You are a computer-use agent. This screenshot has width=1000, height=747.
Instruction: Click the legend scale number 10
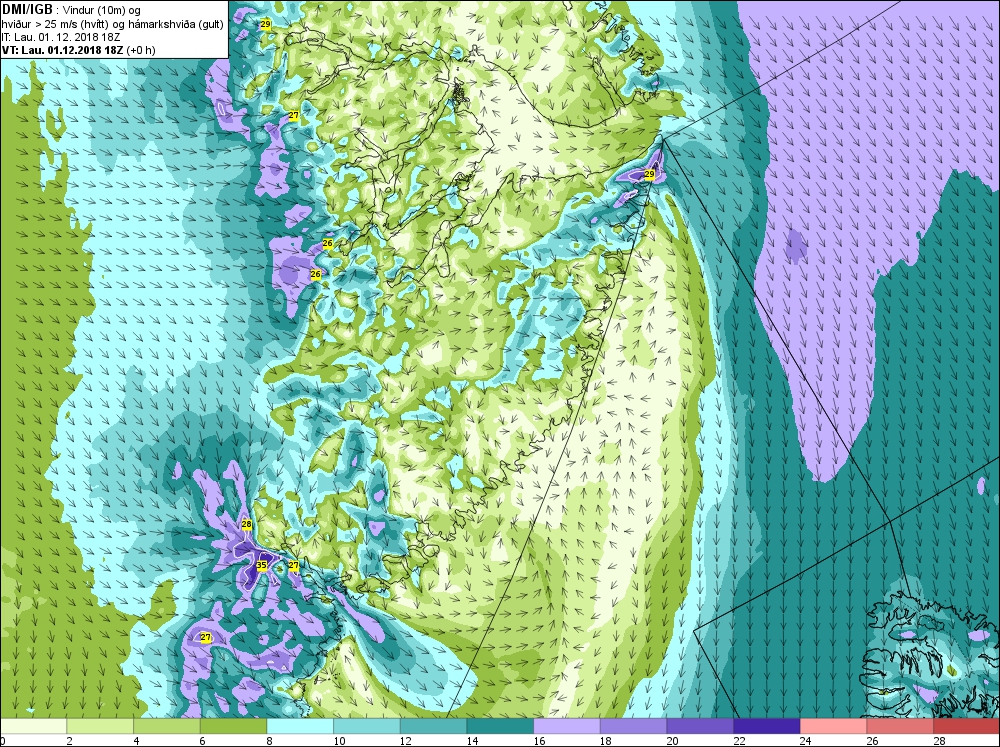tap(339, 741)
